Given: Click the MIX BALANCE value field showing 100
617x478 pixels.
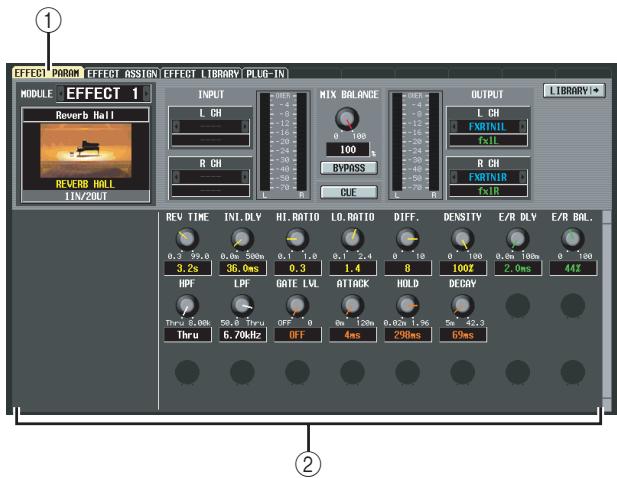Looking at the screenshot, I should click(x=348, y=149).
